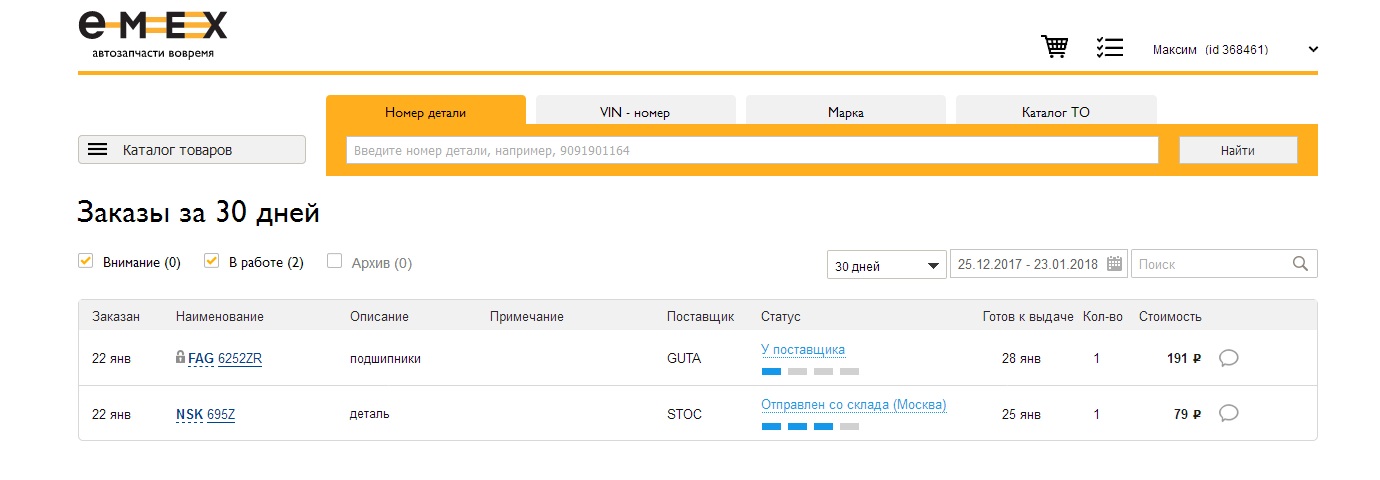Enable the Архив (0) checkbox
This screenshot has height=480, width=1380.
coord(335,261)
